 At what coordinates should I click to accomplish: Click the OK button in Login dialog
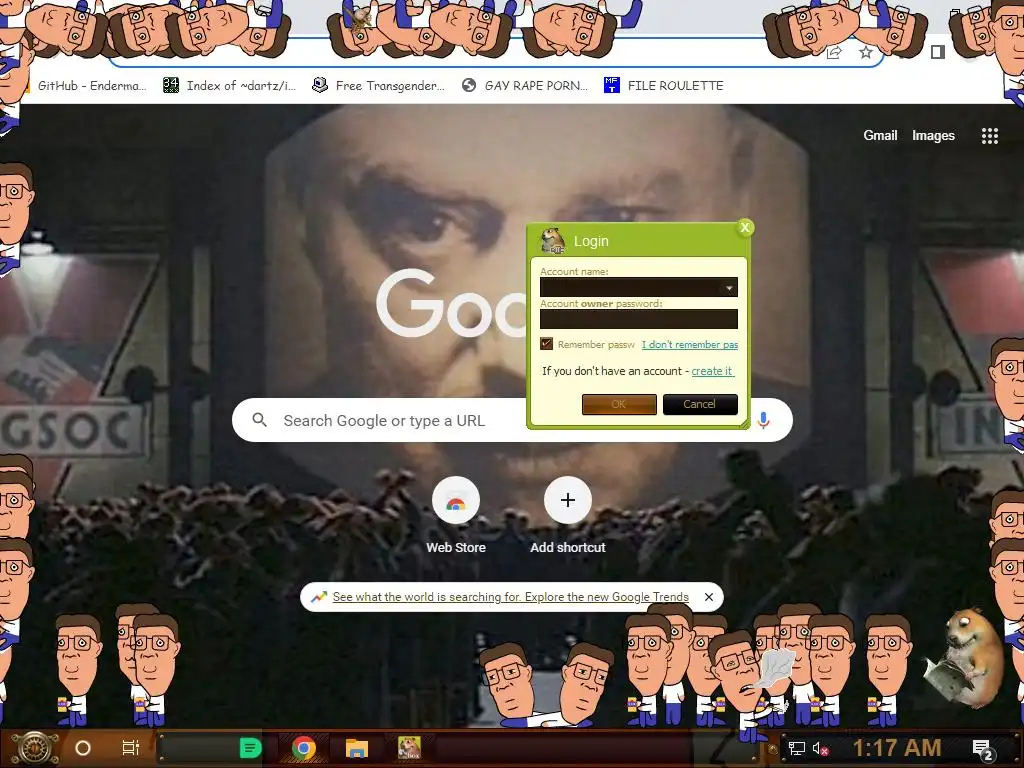[619, 404]
